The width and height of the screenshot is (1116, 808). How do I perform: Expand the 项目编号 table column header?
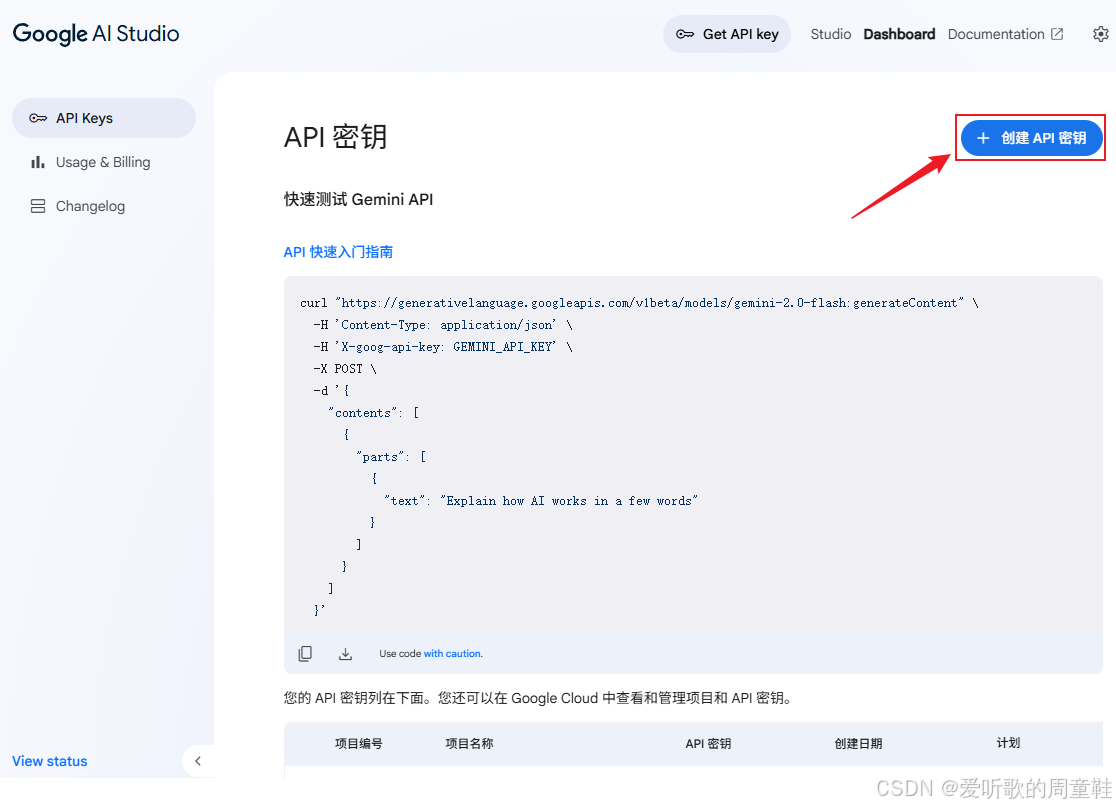coord(359,743)
